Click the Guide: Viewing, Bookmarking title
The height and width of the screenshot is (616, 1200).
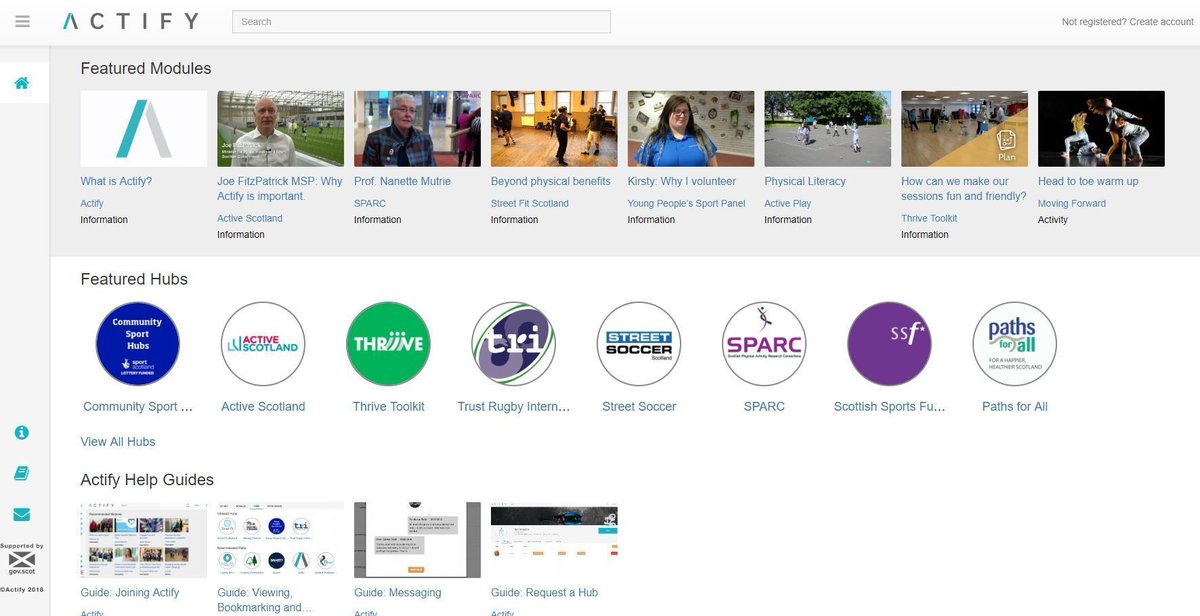click(x=267, y=600)
